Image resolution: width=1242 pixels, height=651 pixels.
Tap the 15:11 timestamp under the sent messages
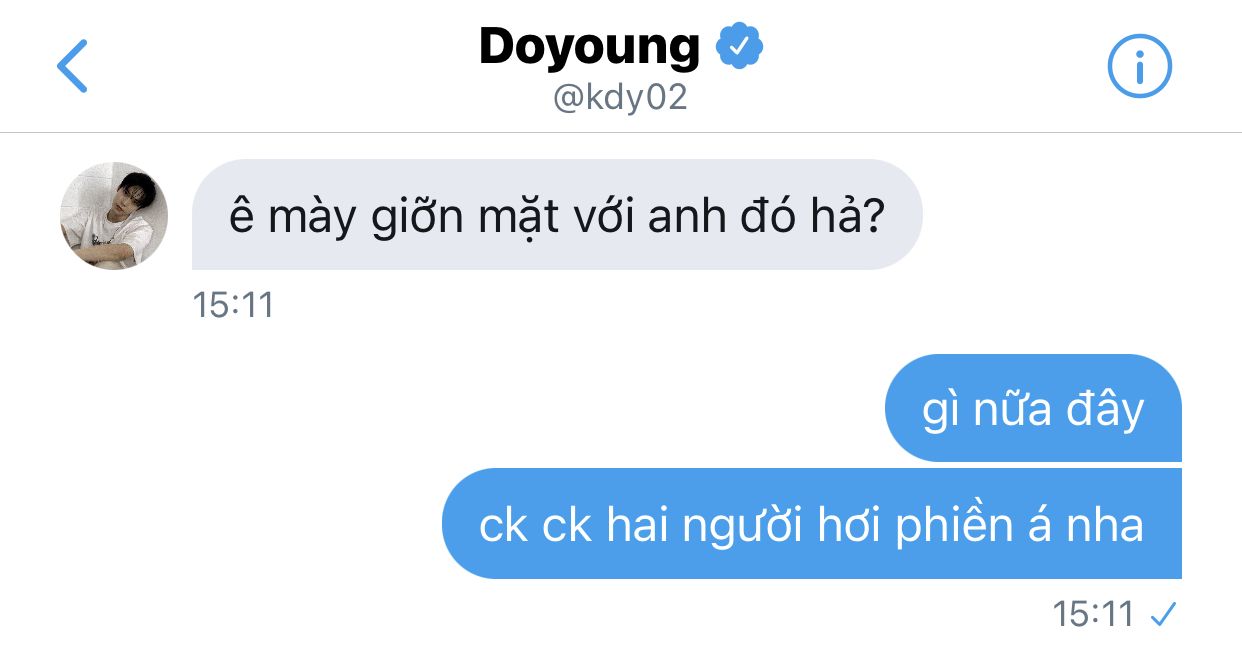[x=1093, y=614]
